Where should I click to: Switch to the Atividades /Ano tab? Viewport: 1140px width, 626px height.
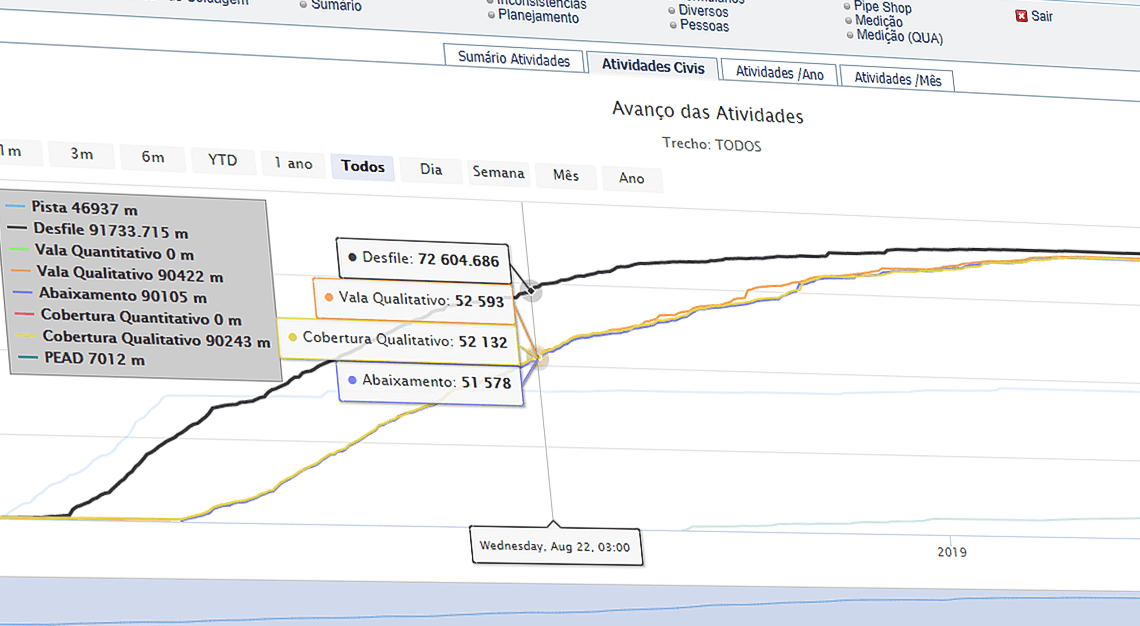coord(778,74)
